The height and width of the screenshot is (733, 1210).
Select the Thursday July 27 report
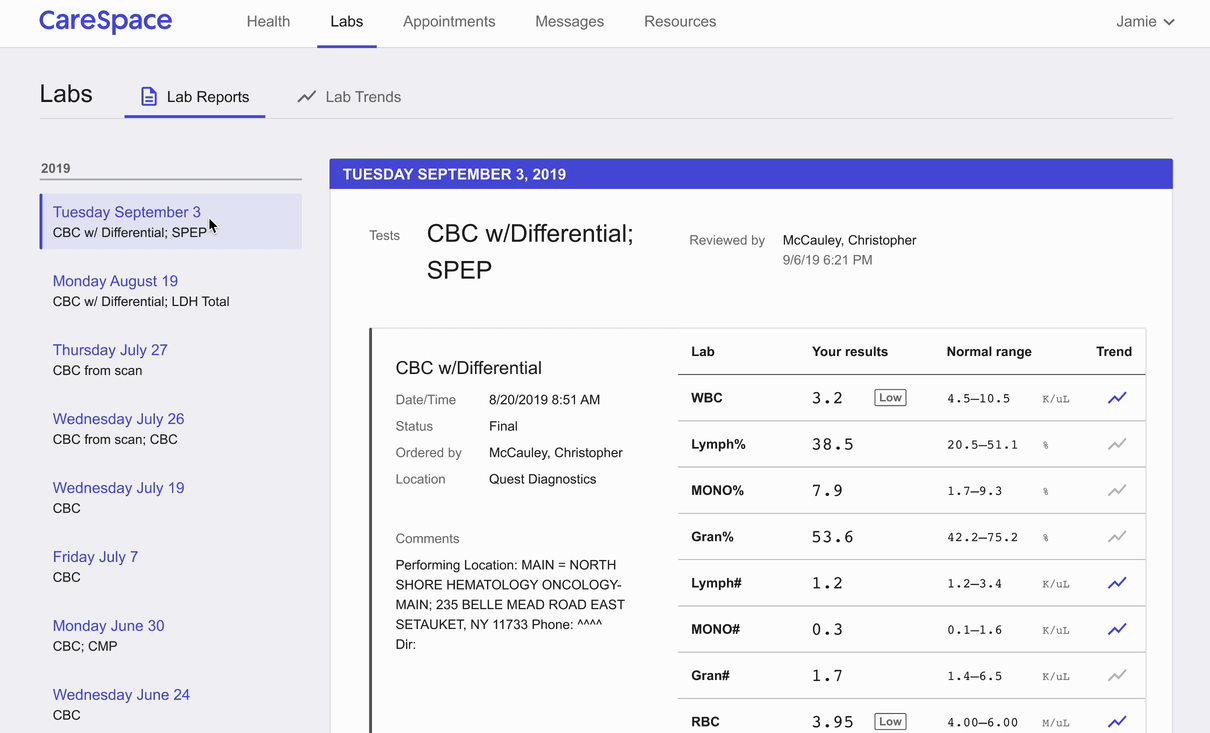[x=110, y=350]
